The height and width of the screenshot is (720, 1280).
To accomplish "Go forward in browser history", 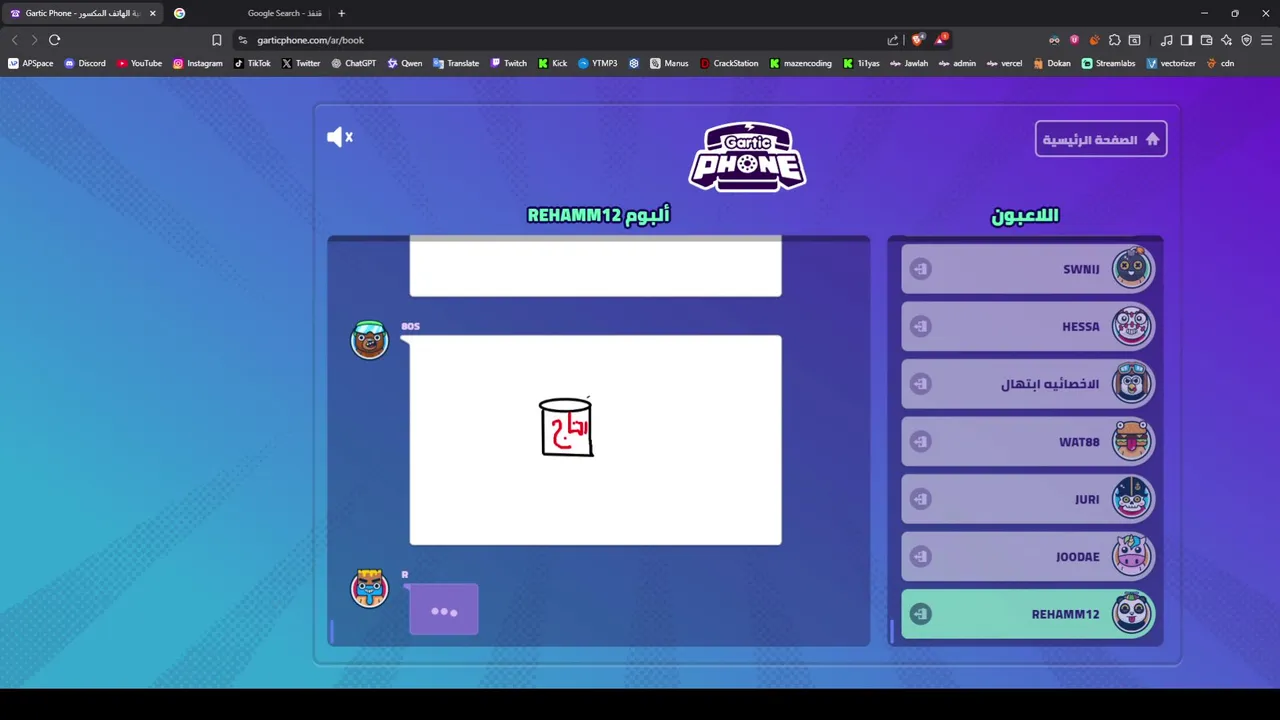I will (x=34, y=40).
